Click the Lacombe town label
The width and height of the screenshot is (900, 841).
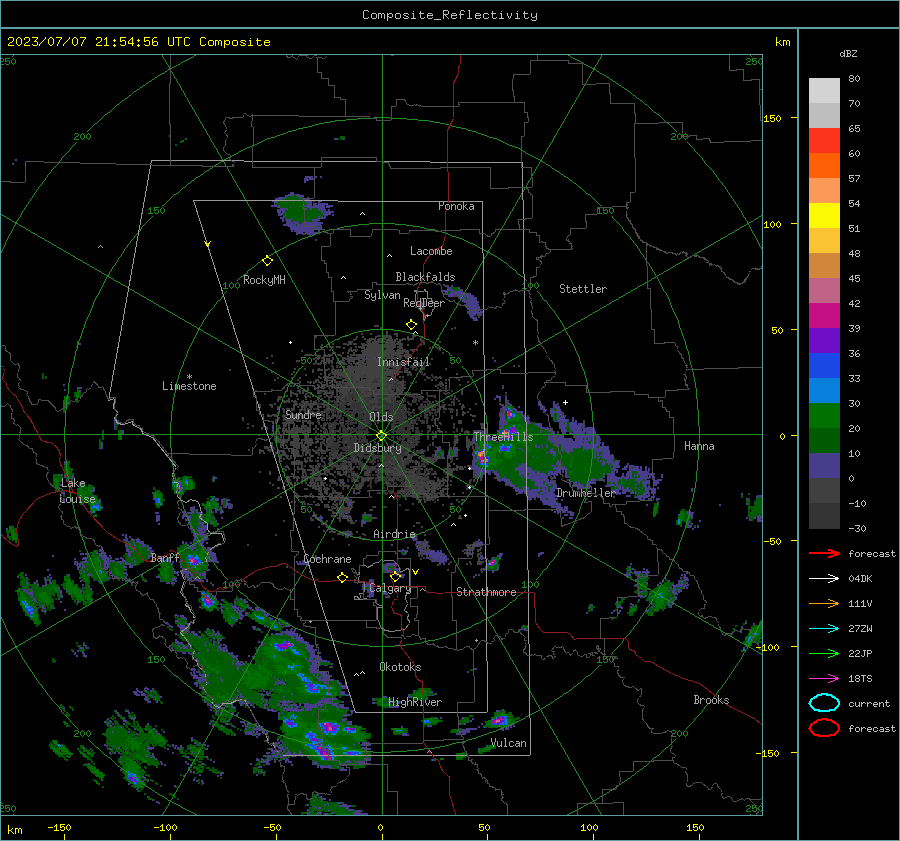[431, 251]
